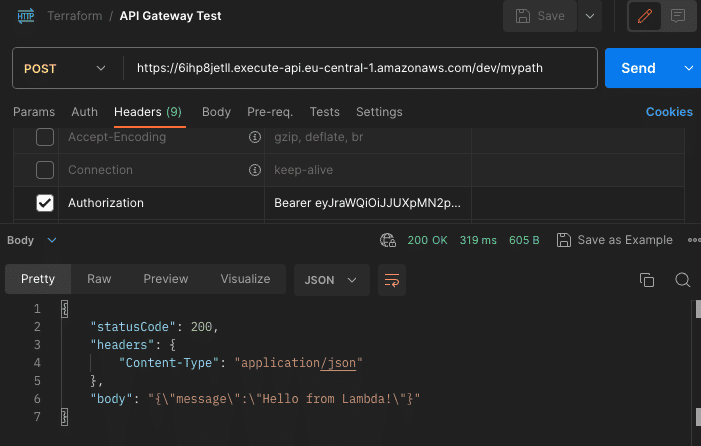
Task: Click the Authorization header key cell
Action: click(161, 203)
